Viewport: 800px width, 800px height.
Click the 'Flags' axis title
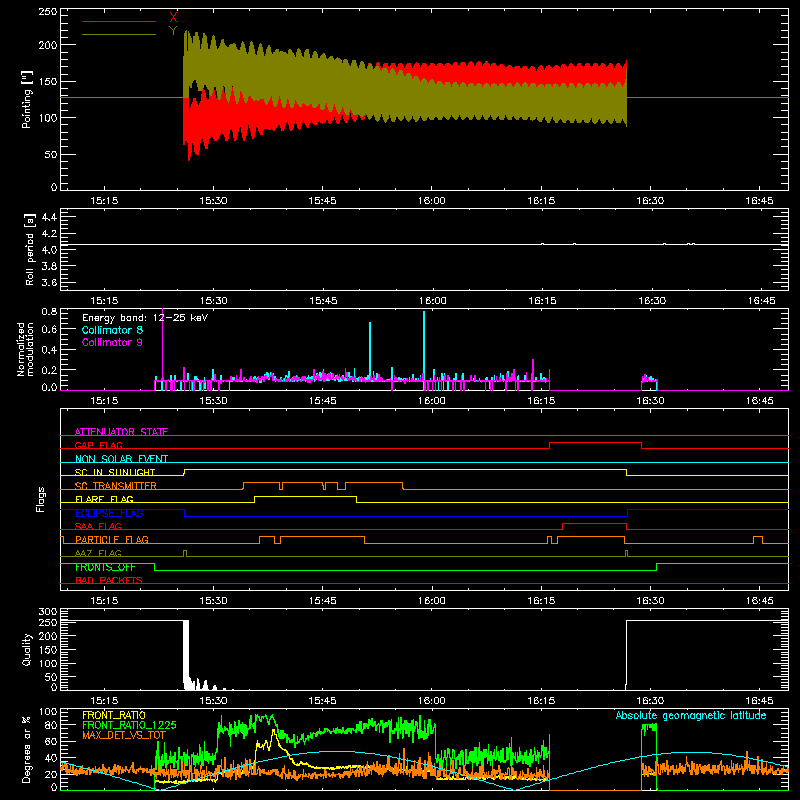click(41, 499)
